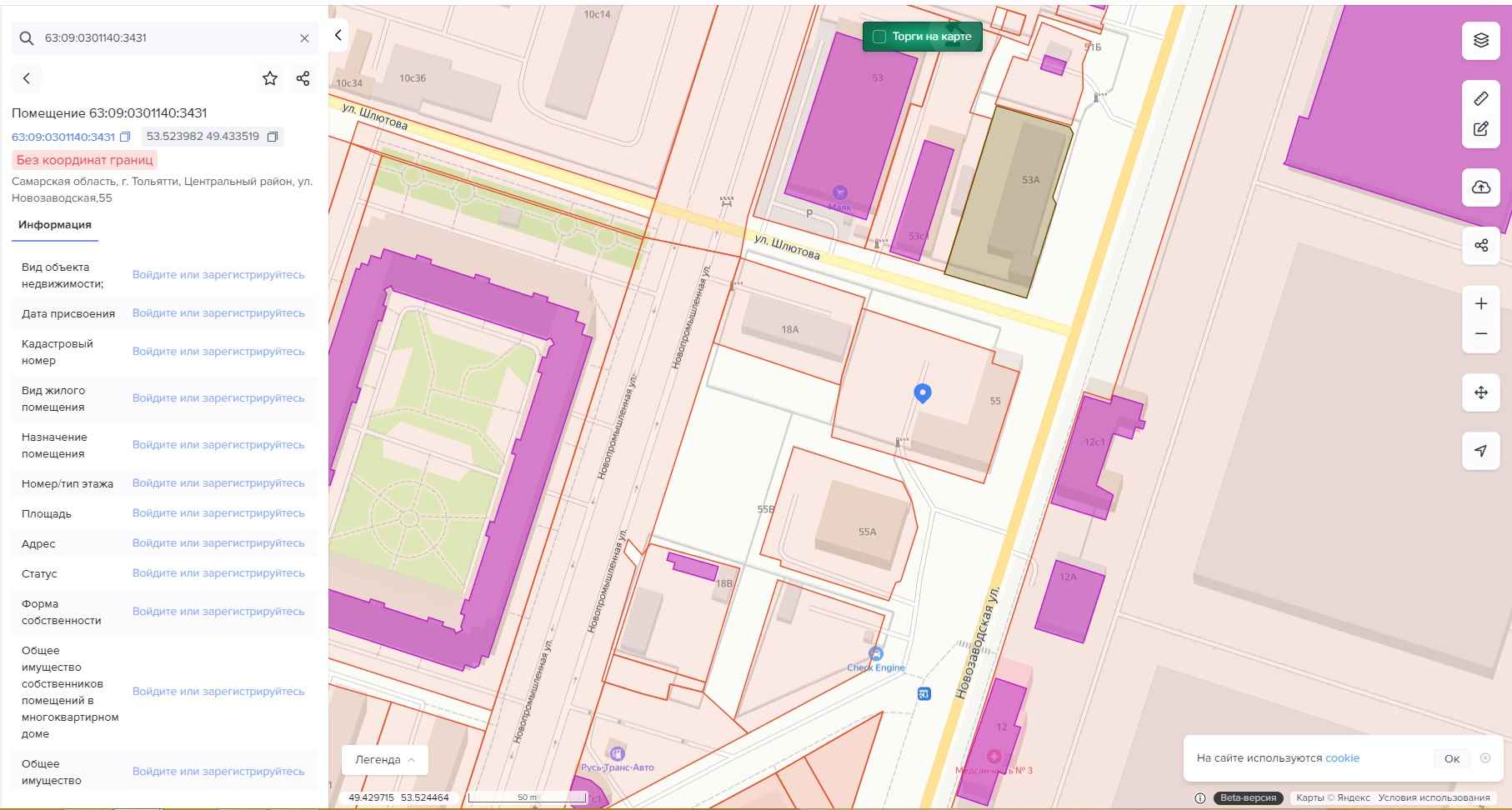Add object to favorites with star
Screen dimensions: 1512x810
[270, 78]
